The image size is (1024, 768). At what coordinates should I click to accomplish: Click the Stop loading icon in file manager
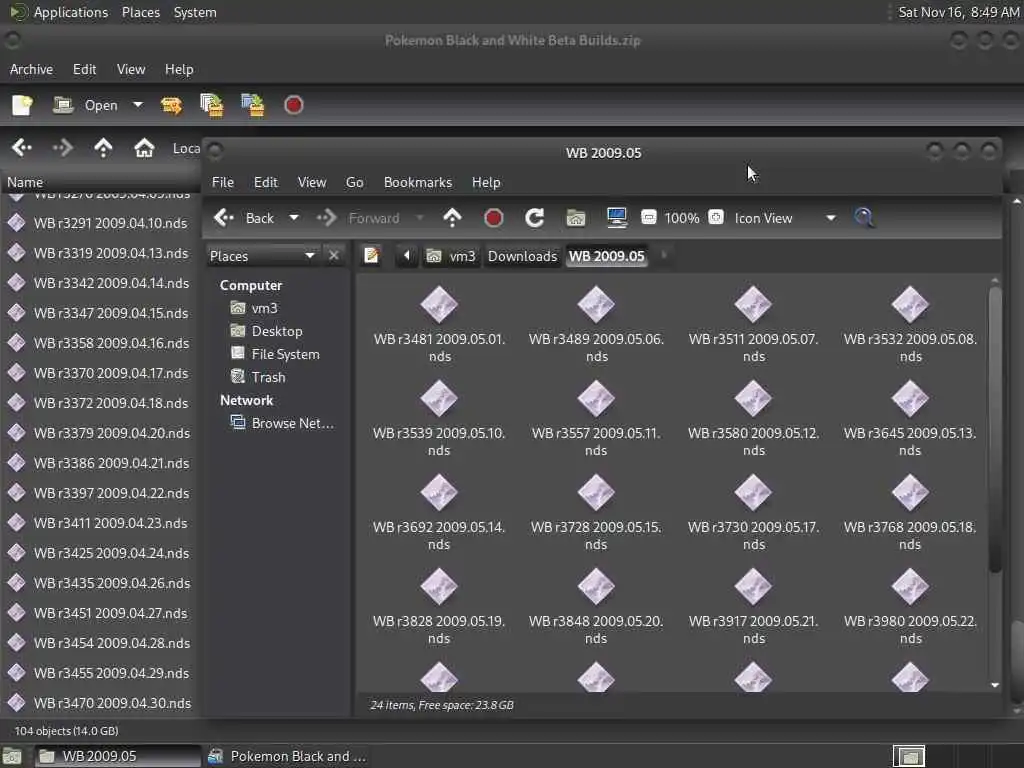click(x=494, y=218)
